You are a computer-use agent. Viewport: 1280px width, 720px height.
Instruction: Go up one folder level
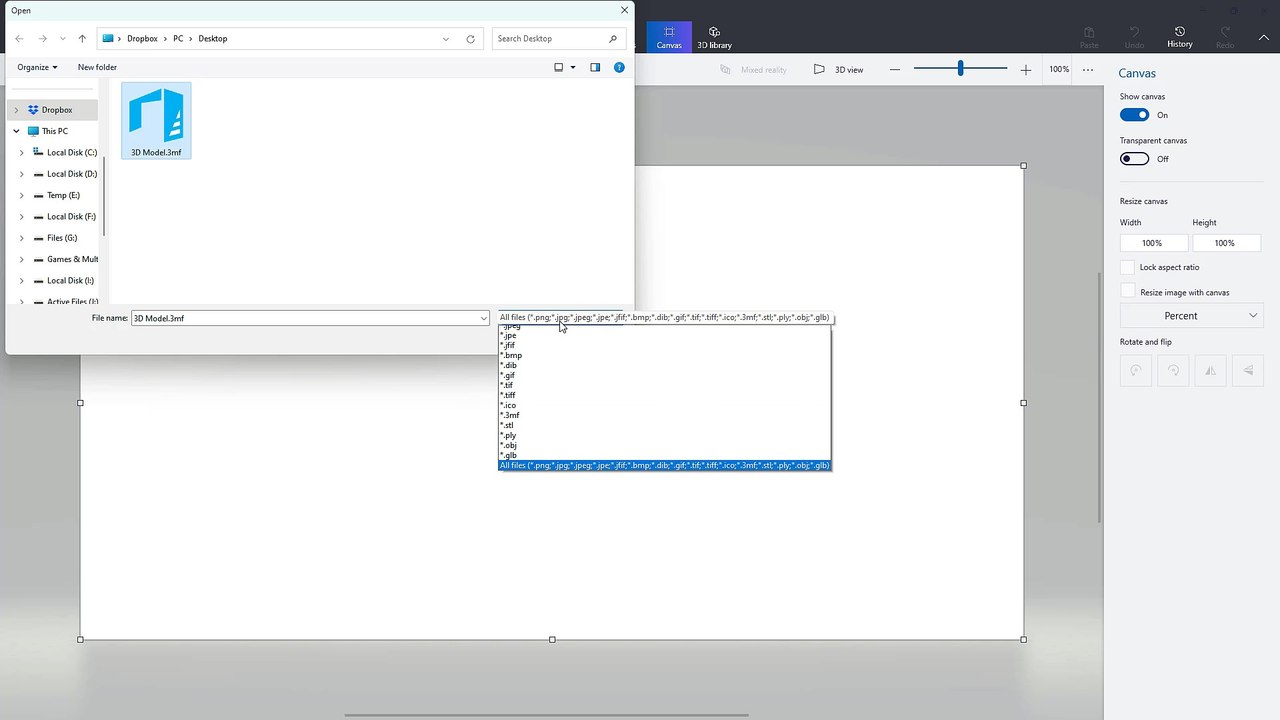(82, 38)
